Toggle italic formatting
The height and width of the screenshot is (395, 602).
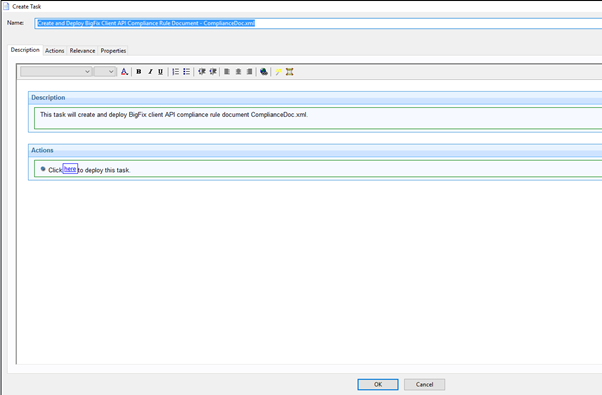point(150,72)
